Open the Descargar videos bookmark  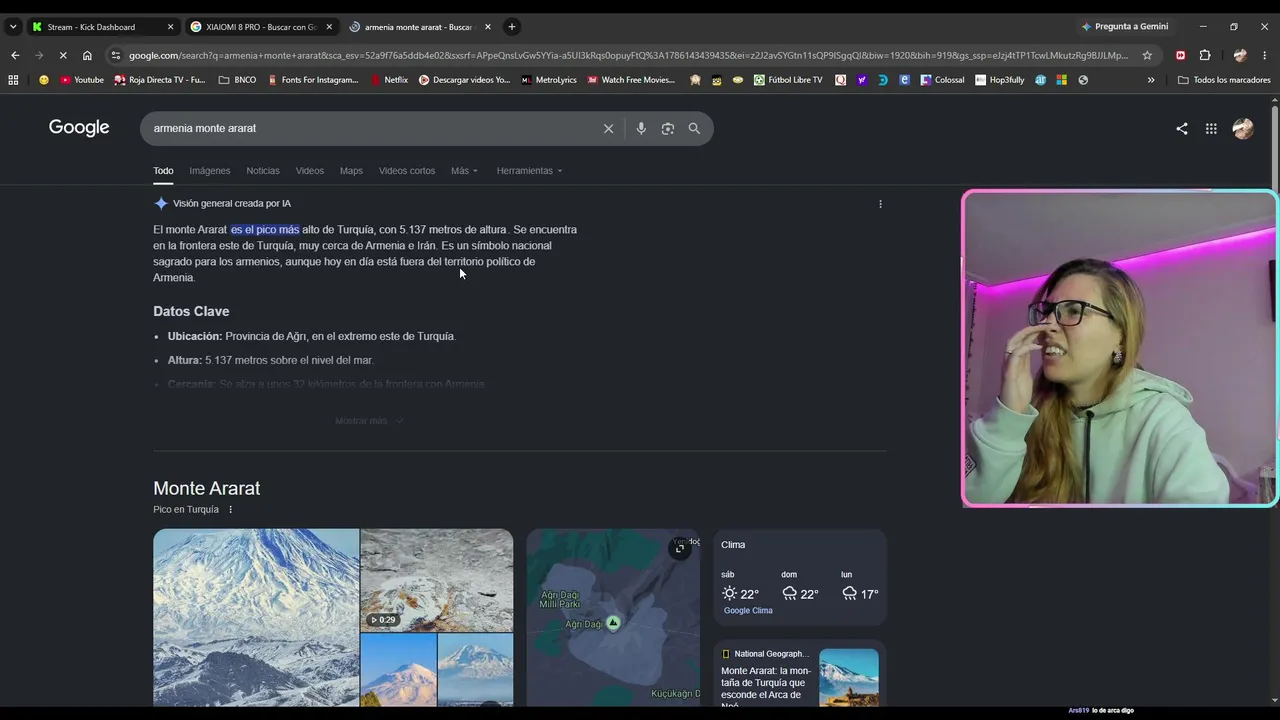coord(464,80)
